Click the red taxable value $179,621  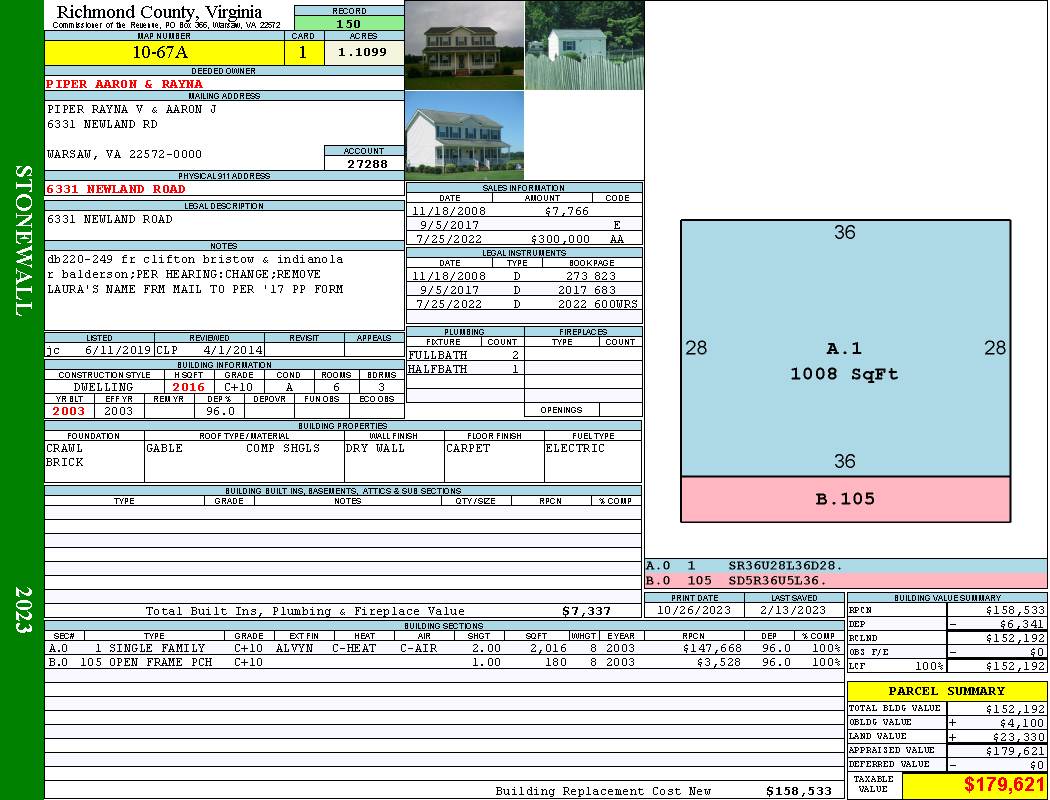(x=975, y=785)
